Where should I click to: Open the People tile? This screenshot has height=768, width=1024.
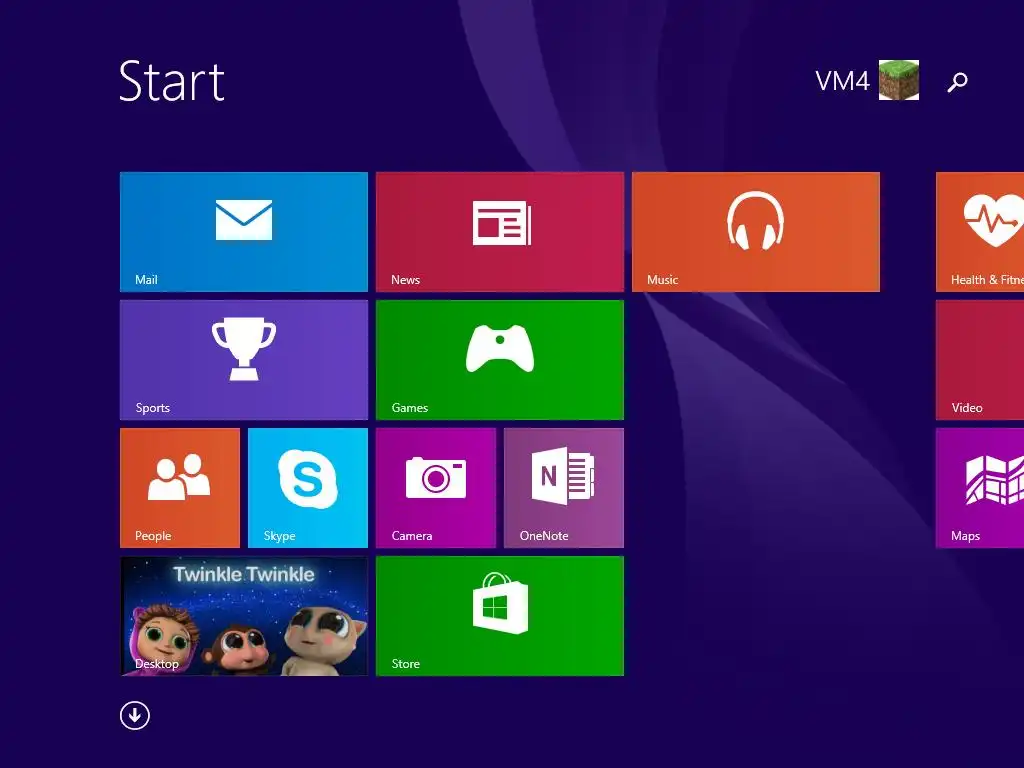tap(180, 488)
